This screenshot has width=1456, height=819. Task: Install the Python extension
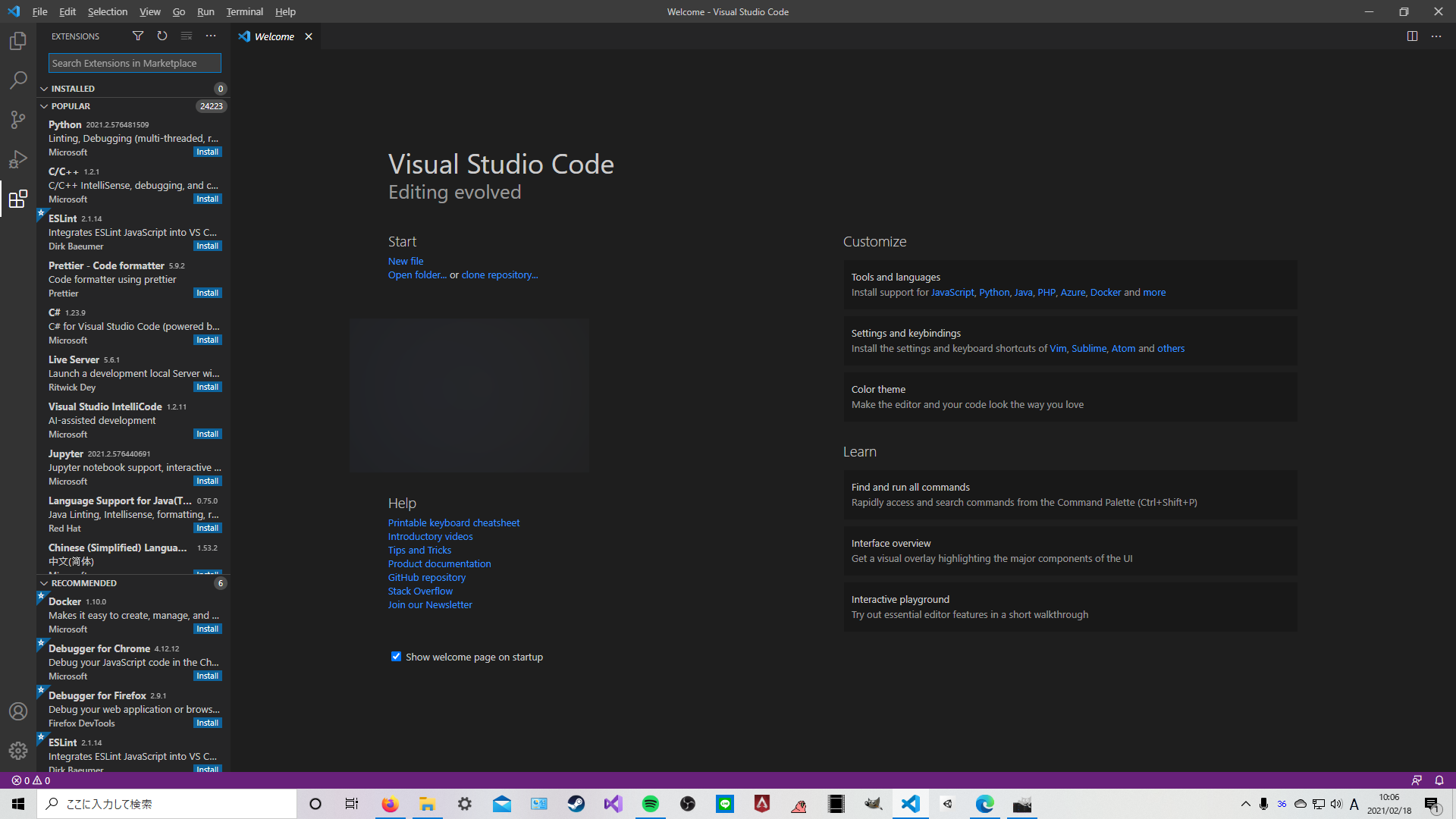click(207, 152)
